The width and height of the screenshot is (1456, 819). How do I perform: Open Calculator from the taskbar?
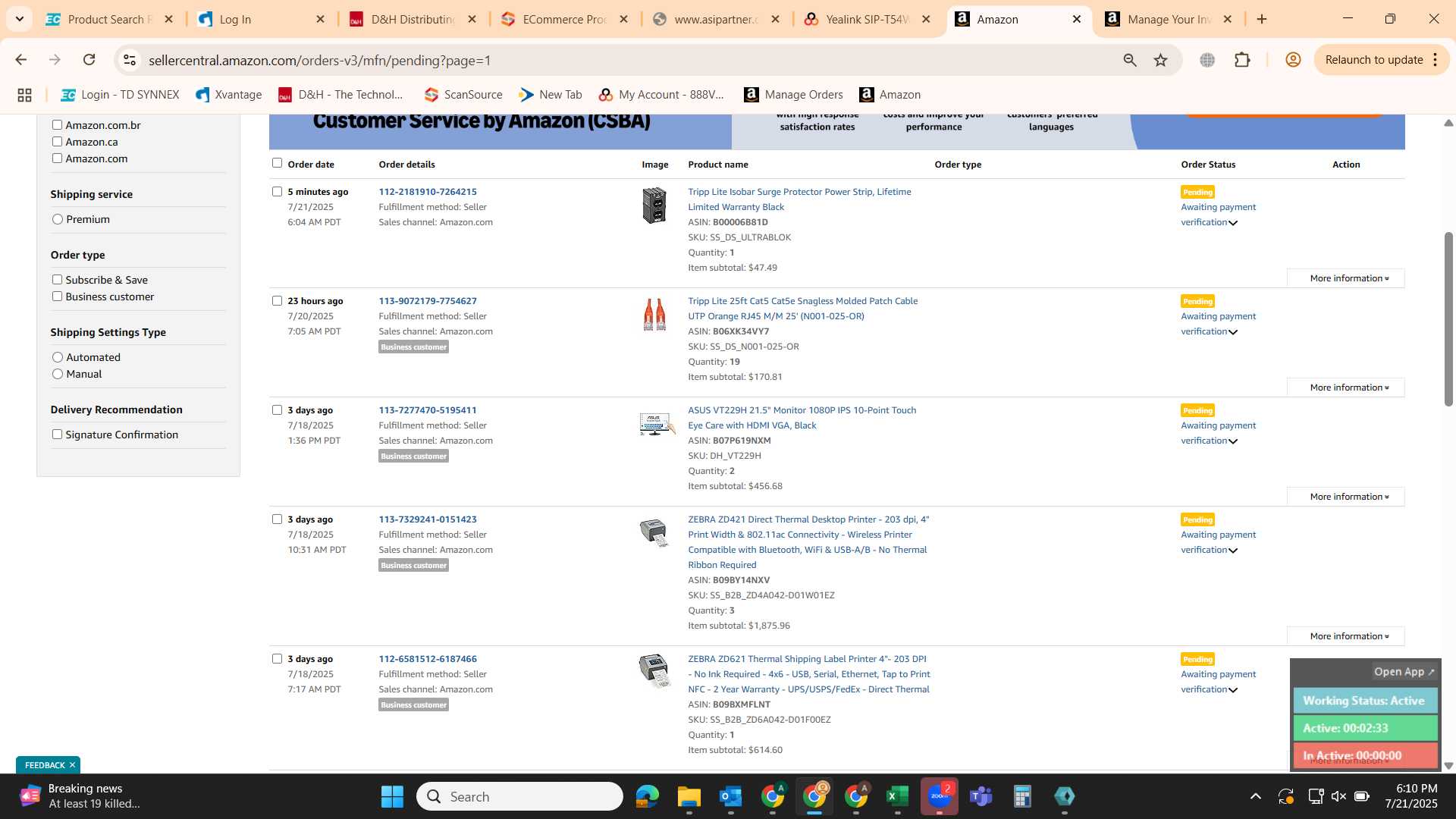click(x=1022, y=796)
